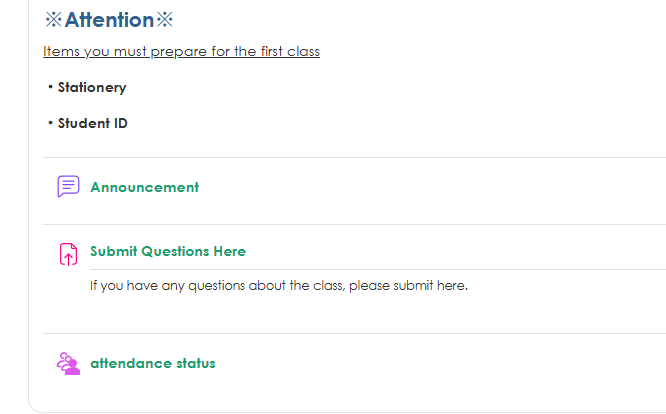The width and height of the screenshot is (666, 414).
Task: Click the attendance status people icon
Action: point(68,364)
